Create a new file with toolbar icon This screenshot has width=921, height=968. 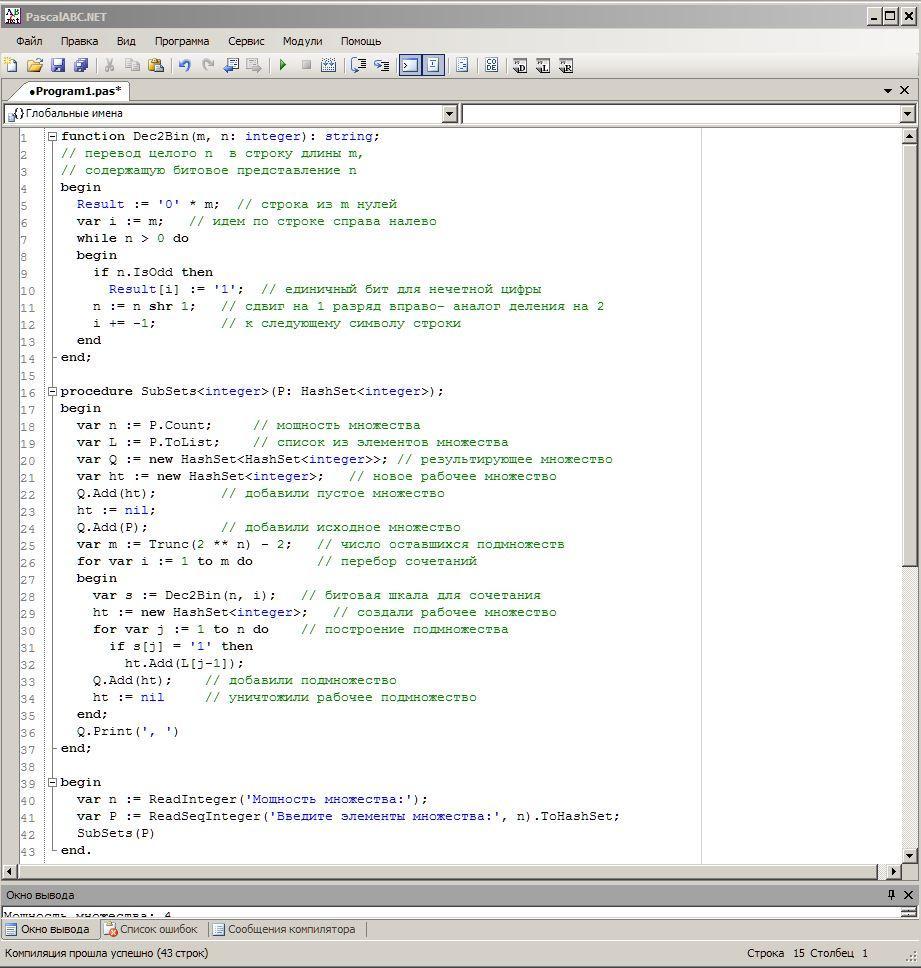[x=11, y=66]
